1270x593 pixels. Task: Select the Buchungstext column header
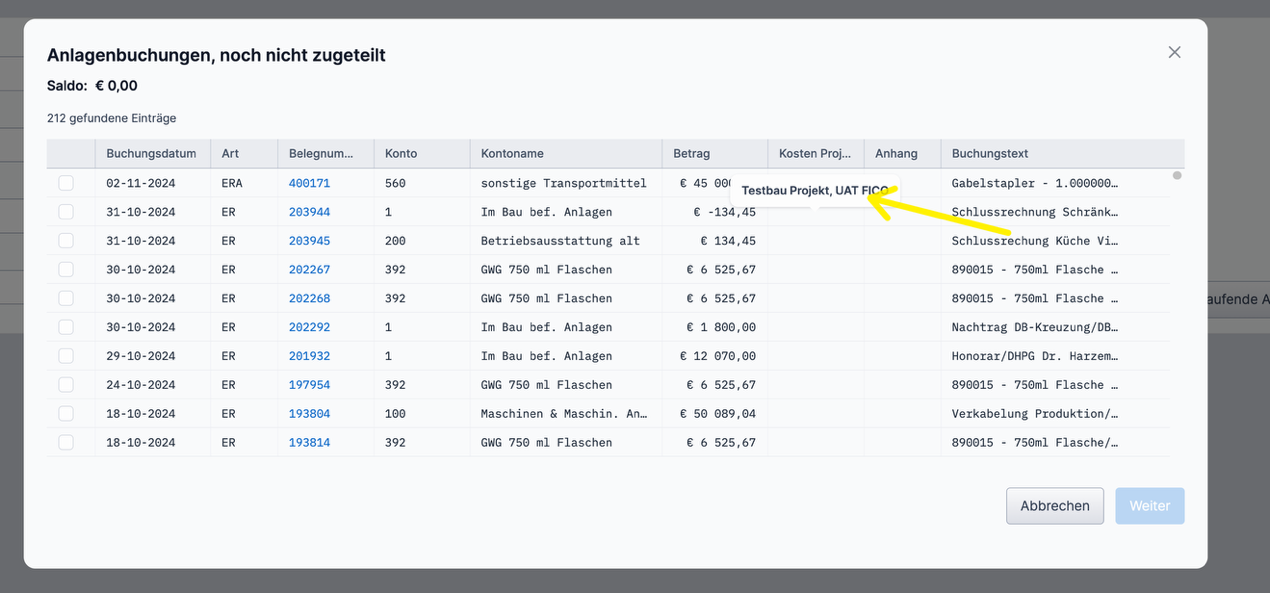click(990, 154)
